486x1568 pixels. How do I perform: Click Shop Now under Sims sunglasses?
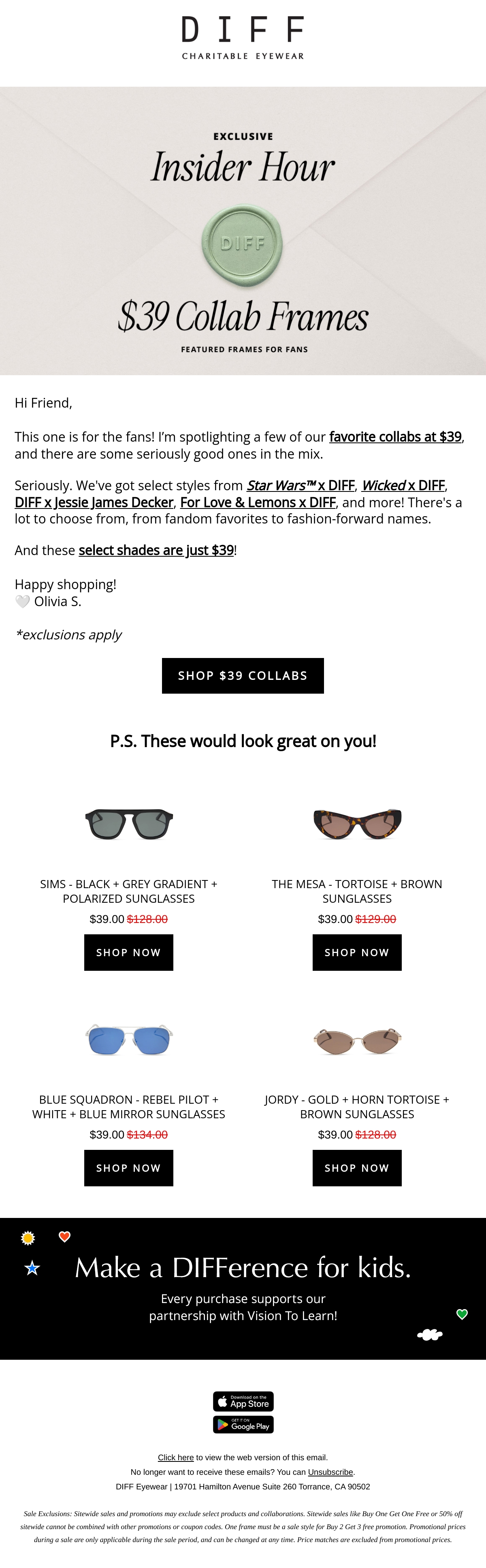(x=128, y=953)
